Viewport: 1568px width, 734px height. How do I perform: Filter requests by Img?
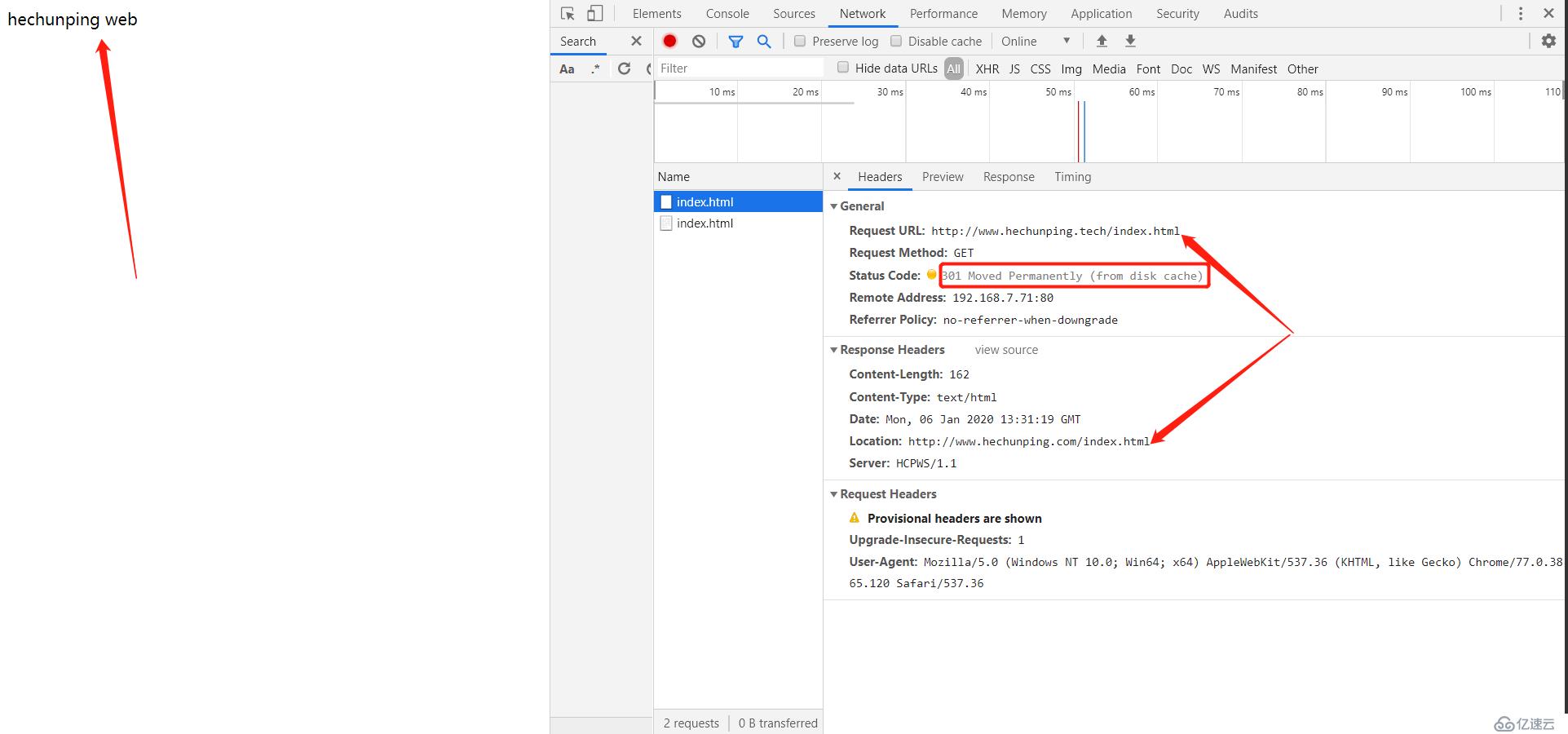(1071, 69)
